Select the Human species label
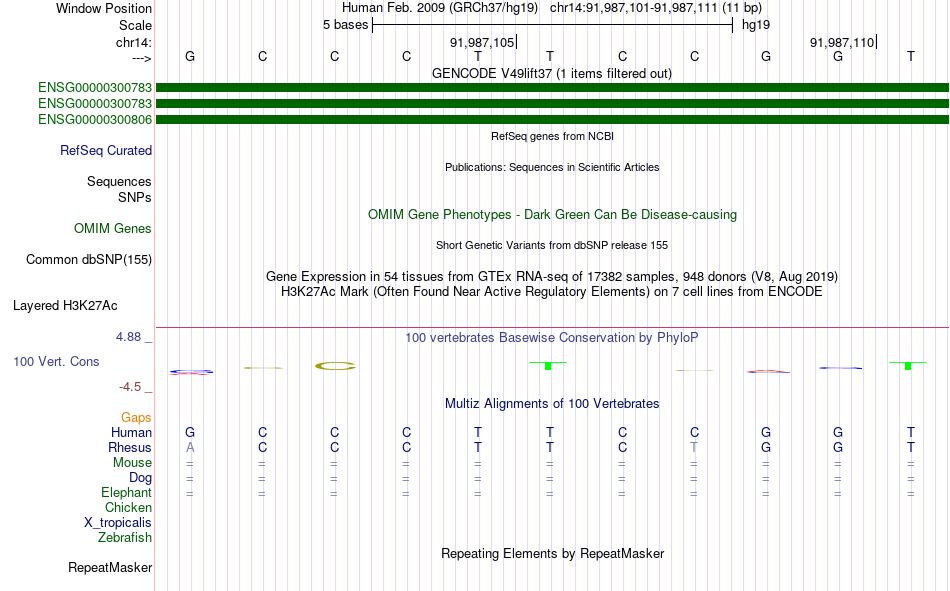Image resolution: width=950 pixels, height=591 pixels. point(131,432)
